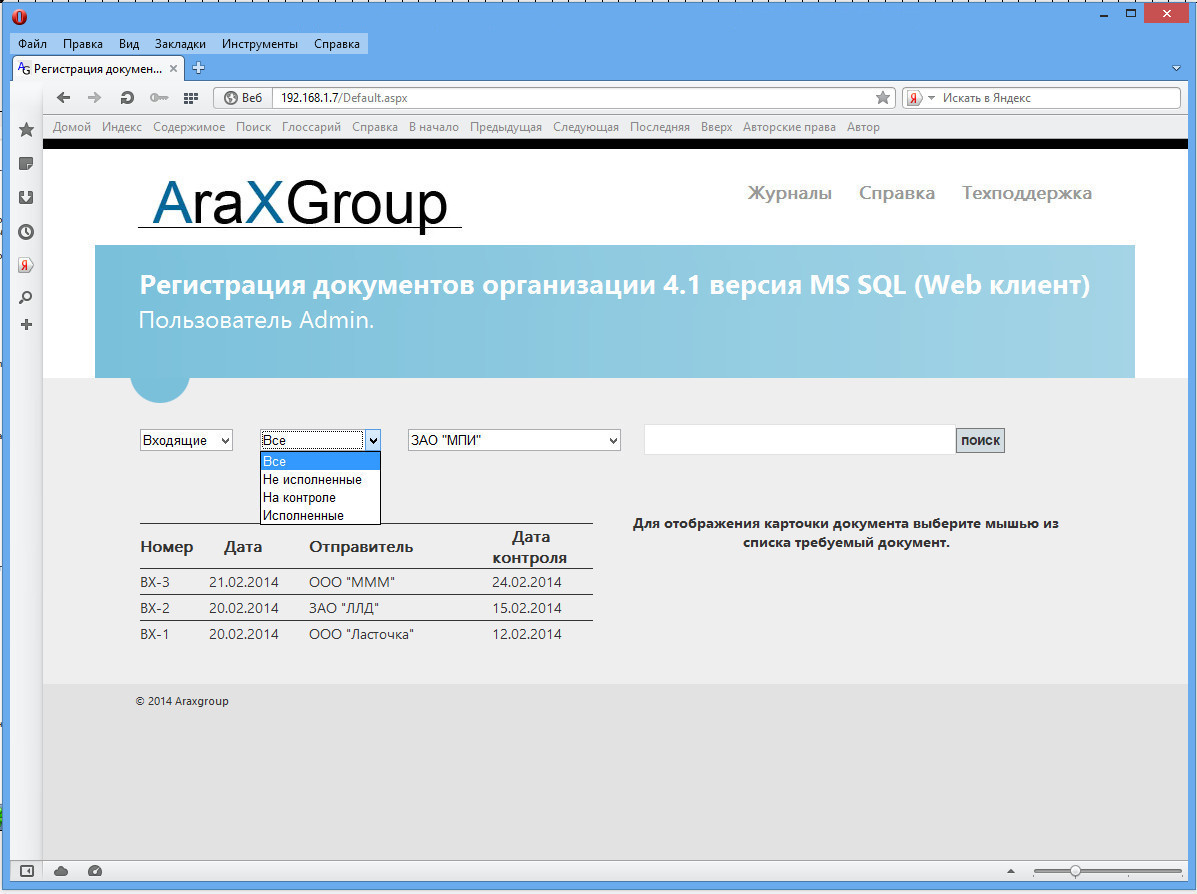Open the search magnifier sidebar panel
This screenshot has height=894, width=1197.
[x=26, y=297]
